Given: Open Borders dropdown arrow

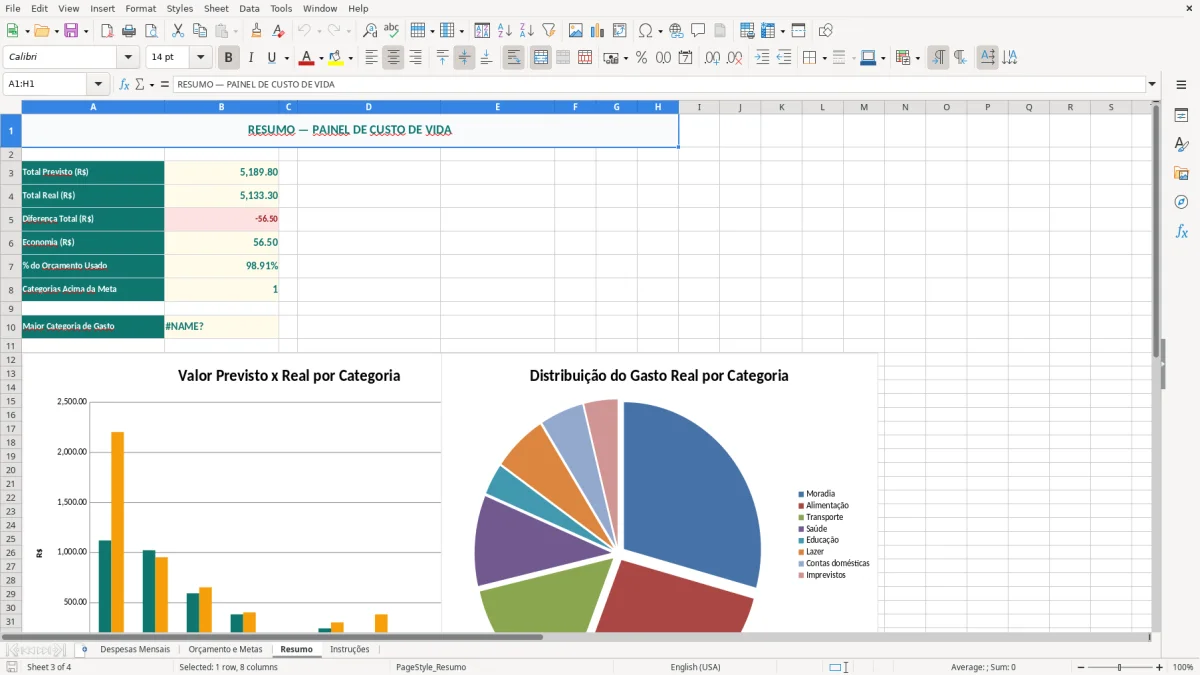Looking at the screenshot, I should pyautogui.click(x=824, y=58).
